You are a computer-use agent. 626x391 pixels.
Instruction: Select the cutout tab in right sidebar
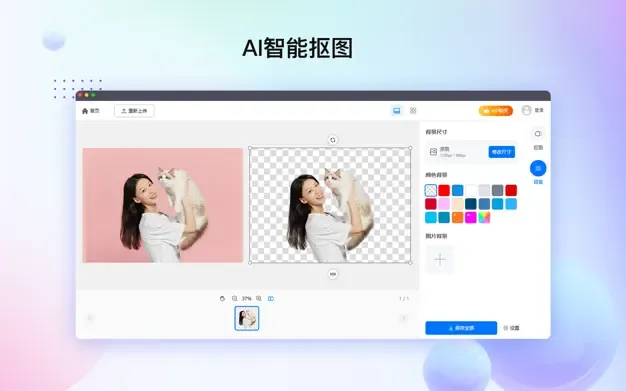point(538,139)
